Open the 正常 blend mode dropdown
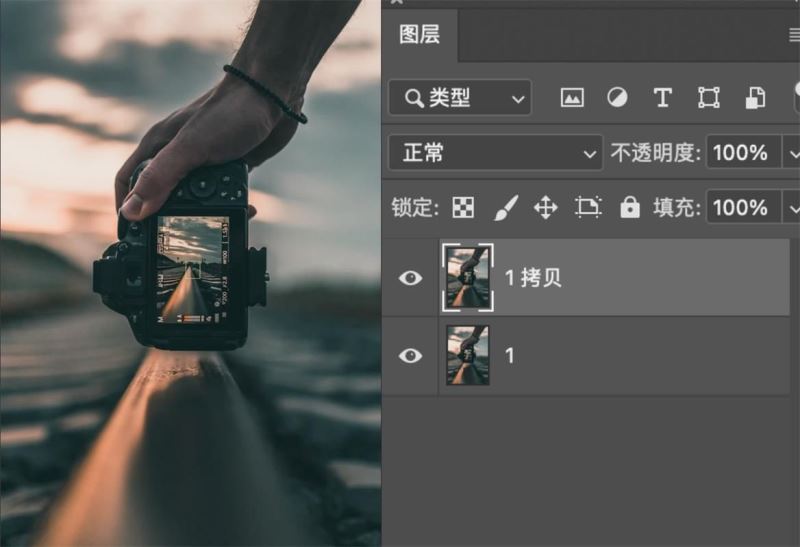The height and width of the screenshot is (547, 800). click(x=495, y=153)
